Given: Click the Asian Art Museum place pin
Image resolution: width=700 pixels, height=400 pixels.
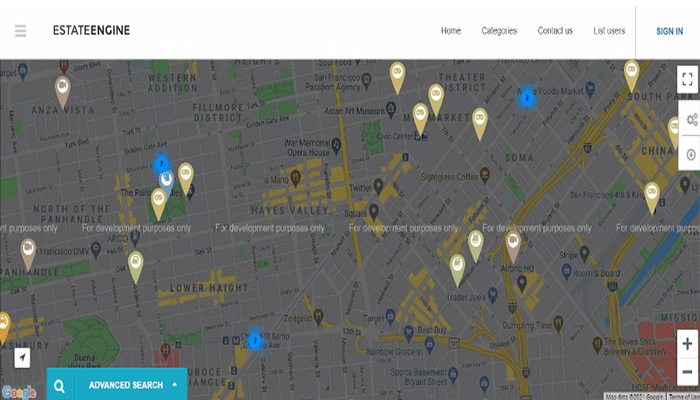Looking at the screenshot, I should (x=391, y=109).
